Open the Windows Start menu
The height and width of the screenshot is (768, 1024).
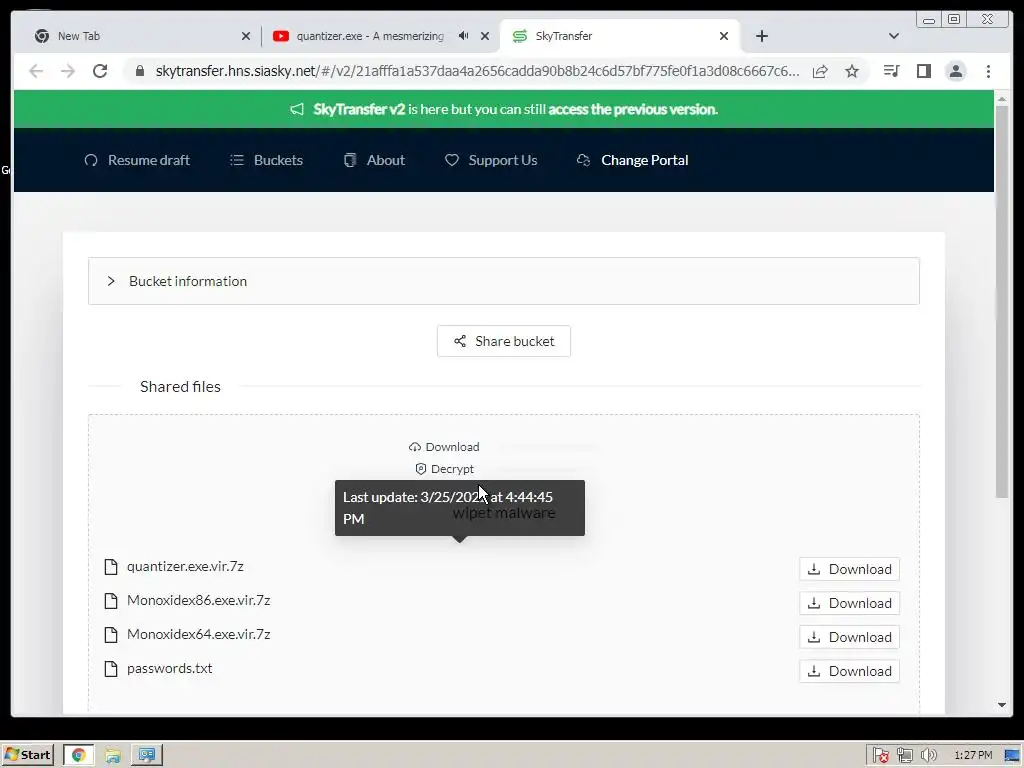[27, 755]
